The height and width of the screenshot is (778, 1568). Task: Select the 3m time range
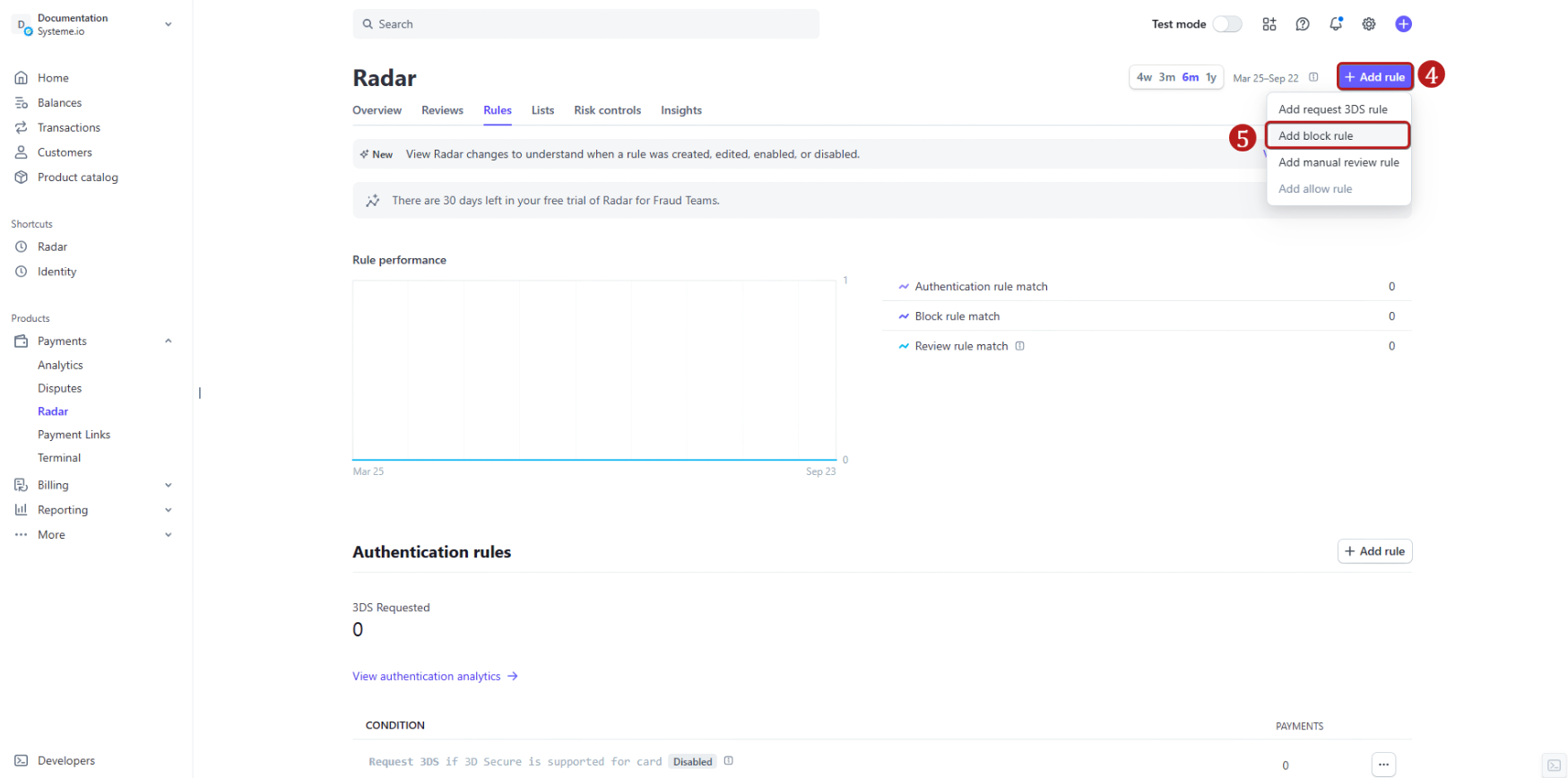[x=1166, y=77]
